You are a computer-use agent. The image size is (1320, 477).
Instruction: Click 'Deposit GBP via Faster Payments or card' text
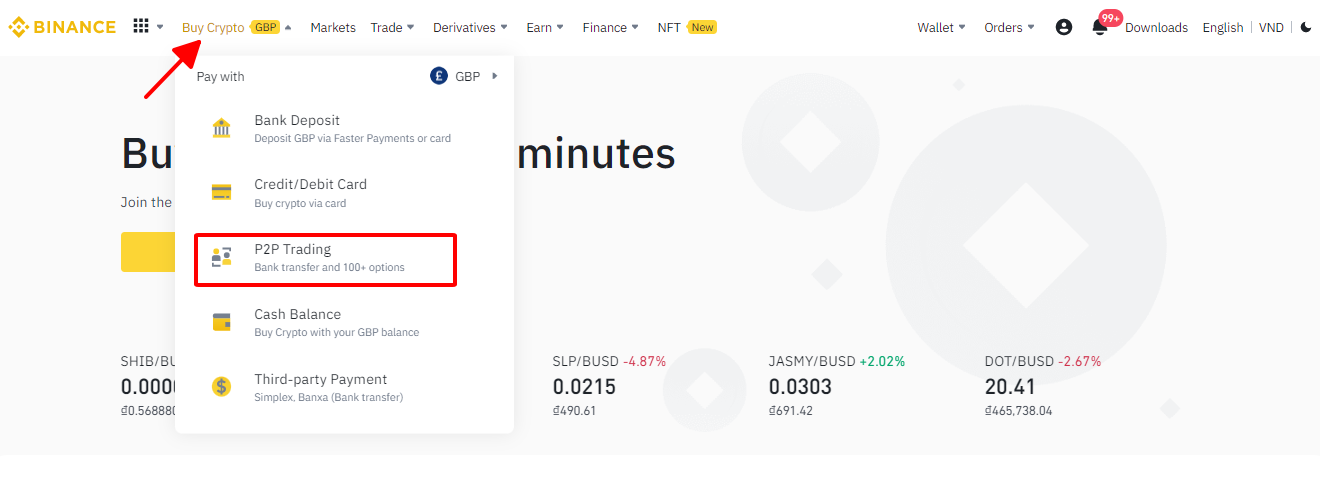(352, 139)
